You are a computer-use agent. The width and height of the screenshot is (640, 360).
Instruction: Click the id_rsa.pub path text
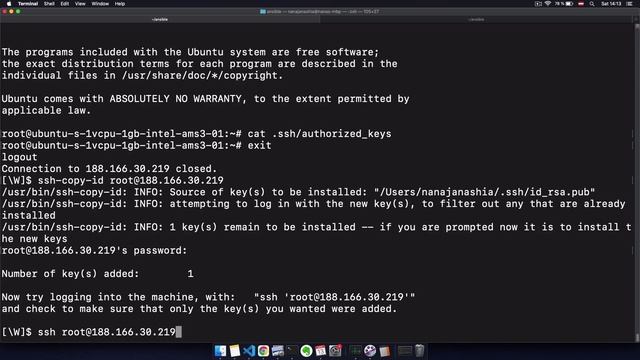point(484,192)
